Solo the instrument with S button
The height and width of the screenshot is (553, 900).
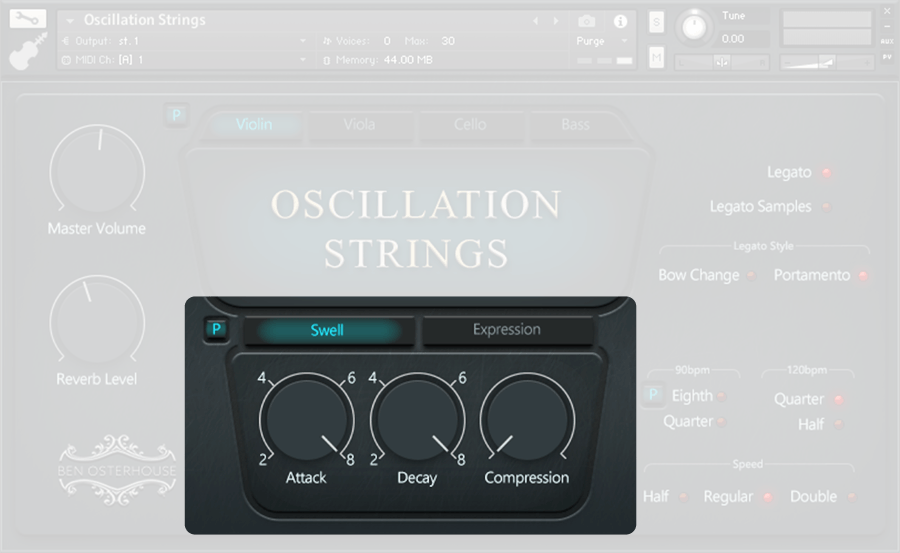click(656, 22)
